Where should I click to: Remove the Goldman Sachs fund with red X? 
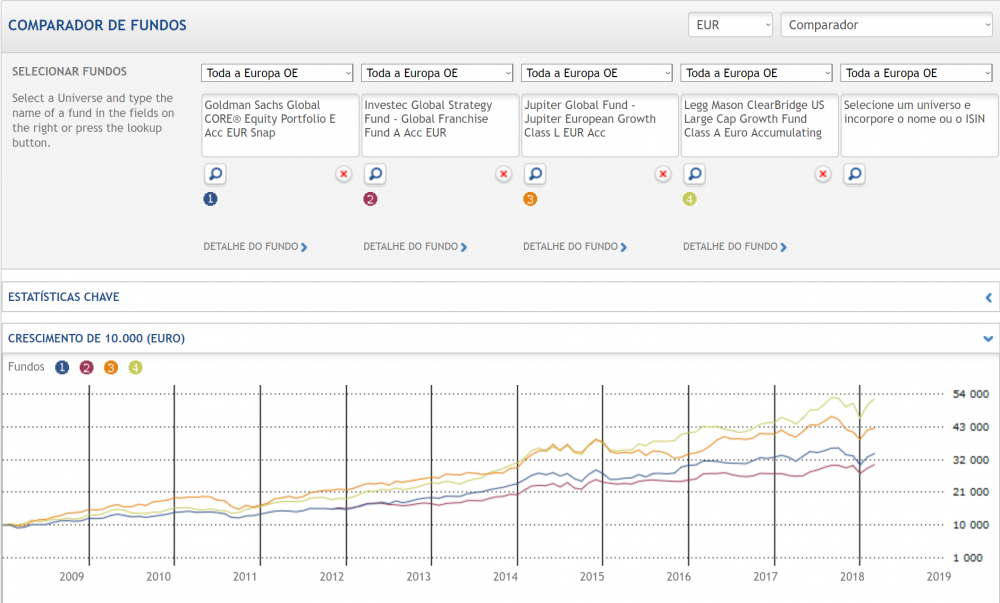pyautogui.click(x=343, y=174)
